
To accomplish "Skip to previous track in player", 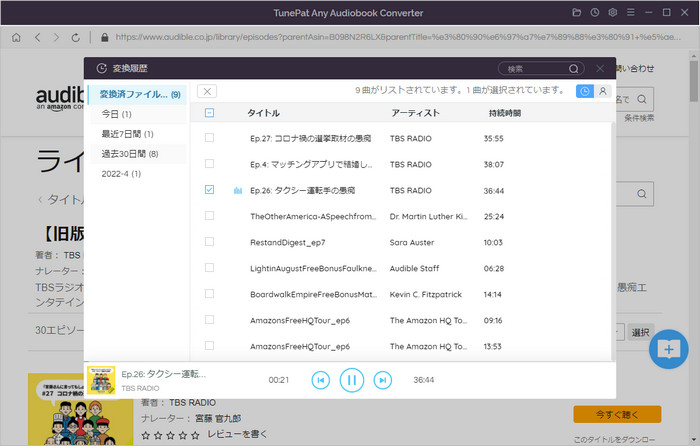I will [321, 380].
